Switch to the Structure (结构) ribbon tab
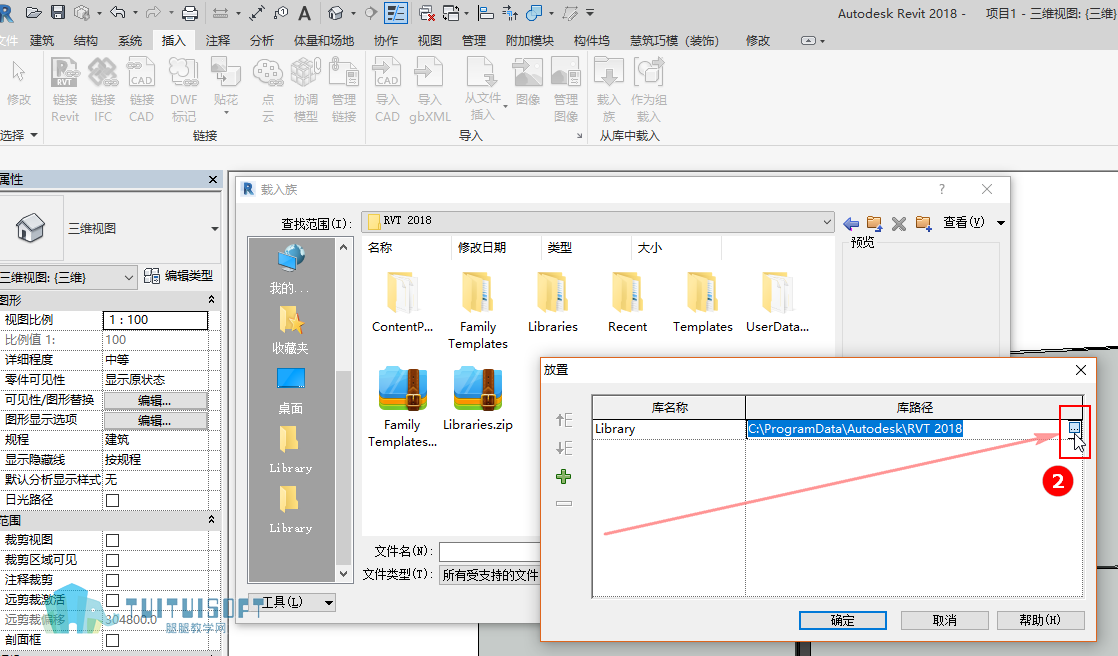This screenshot has height=656, width=1118. pyautogui.click(x=86, y=41)
